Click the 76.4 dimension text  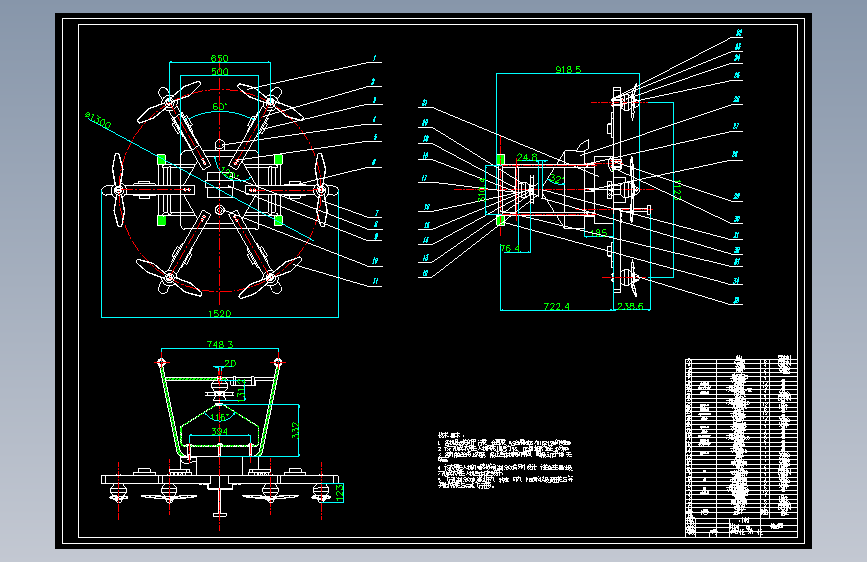(x=510, y=248)
